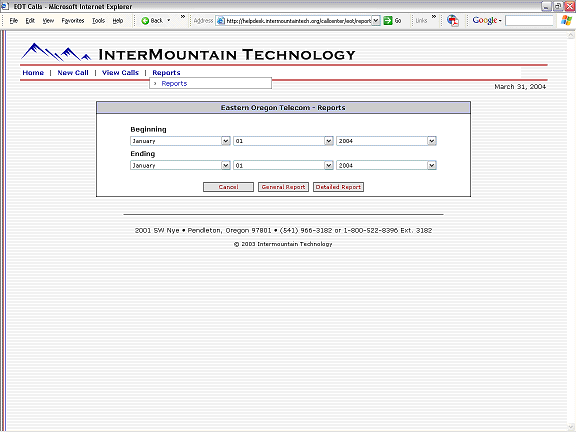Open the address bar URL dropdown
Image resolution: width=576 pixels, height=432 pixels.
coord(375,21)
